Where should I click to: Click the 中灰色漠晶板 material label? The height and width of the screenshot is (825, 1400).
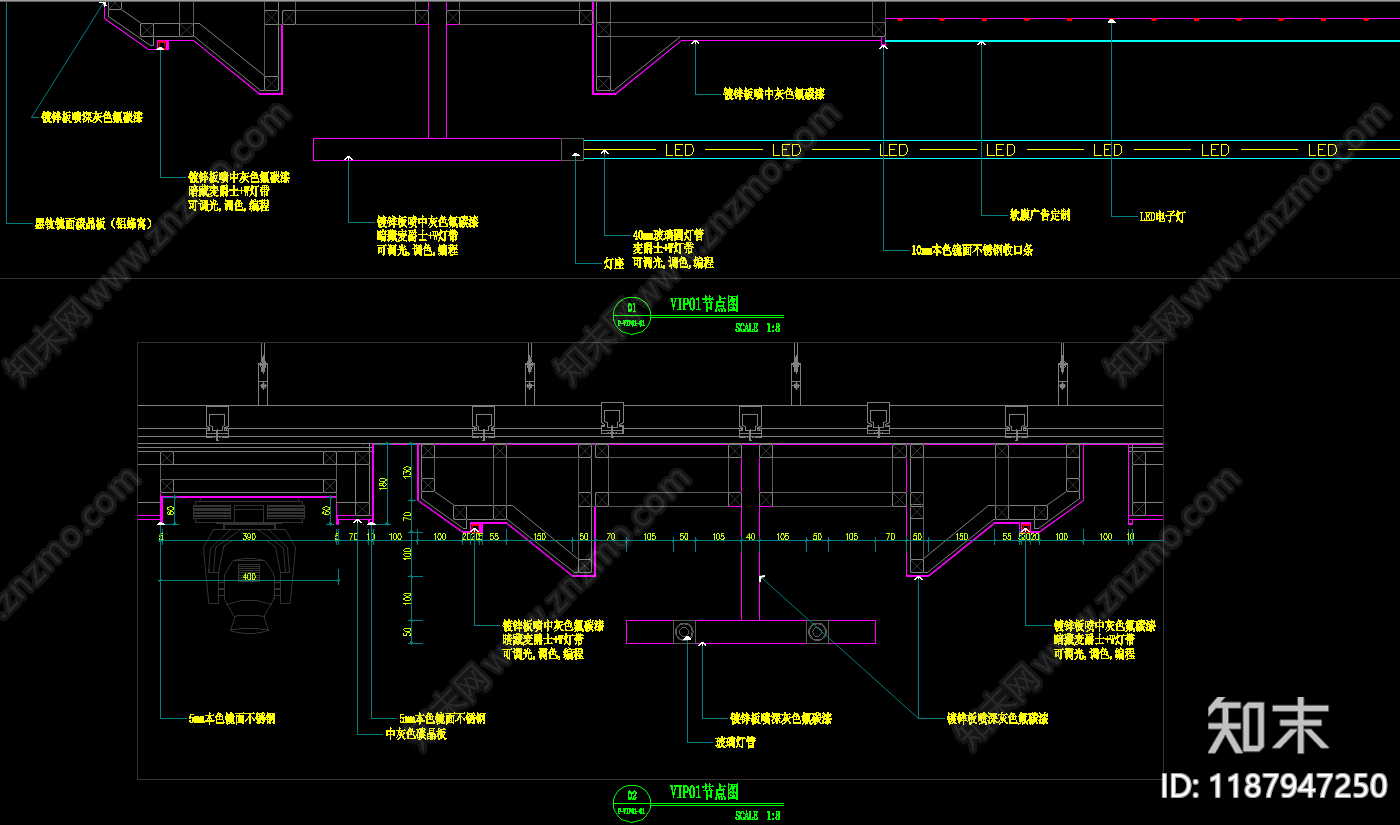point(416,733)
